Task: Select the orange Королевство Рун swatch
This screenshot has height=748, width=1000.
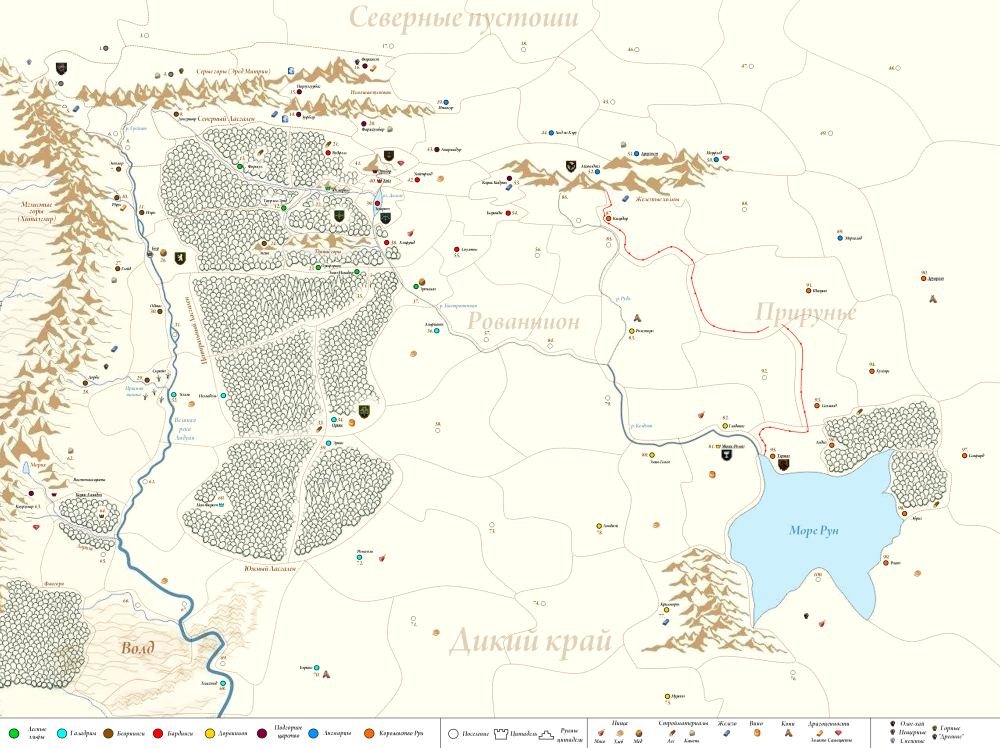Action: (x=369, y=733)
